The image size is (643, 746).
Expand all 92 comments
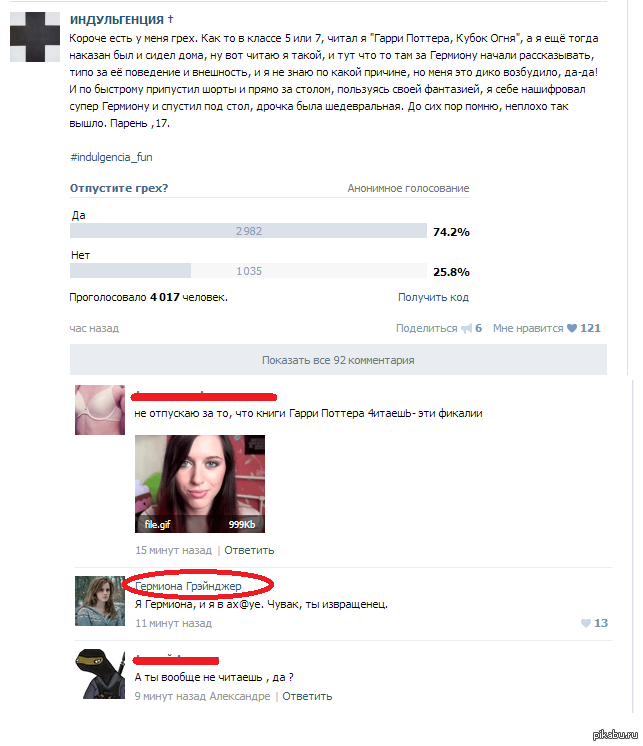(338, 360)
